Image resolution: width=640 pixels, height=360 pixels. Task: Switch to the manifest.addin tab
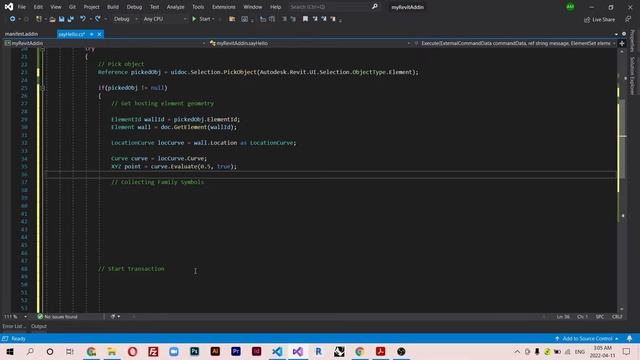(21, 34)
